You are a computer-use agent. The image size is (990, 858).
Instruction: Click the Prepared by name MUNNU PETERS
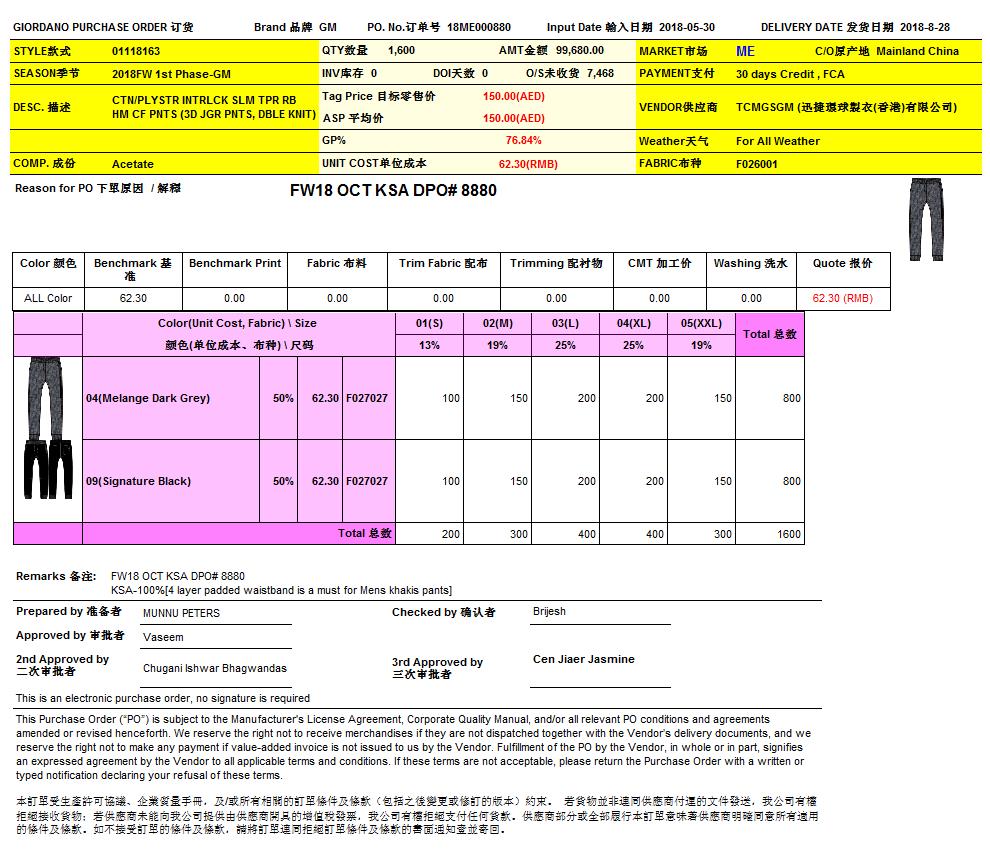[181, 613]
